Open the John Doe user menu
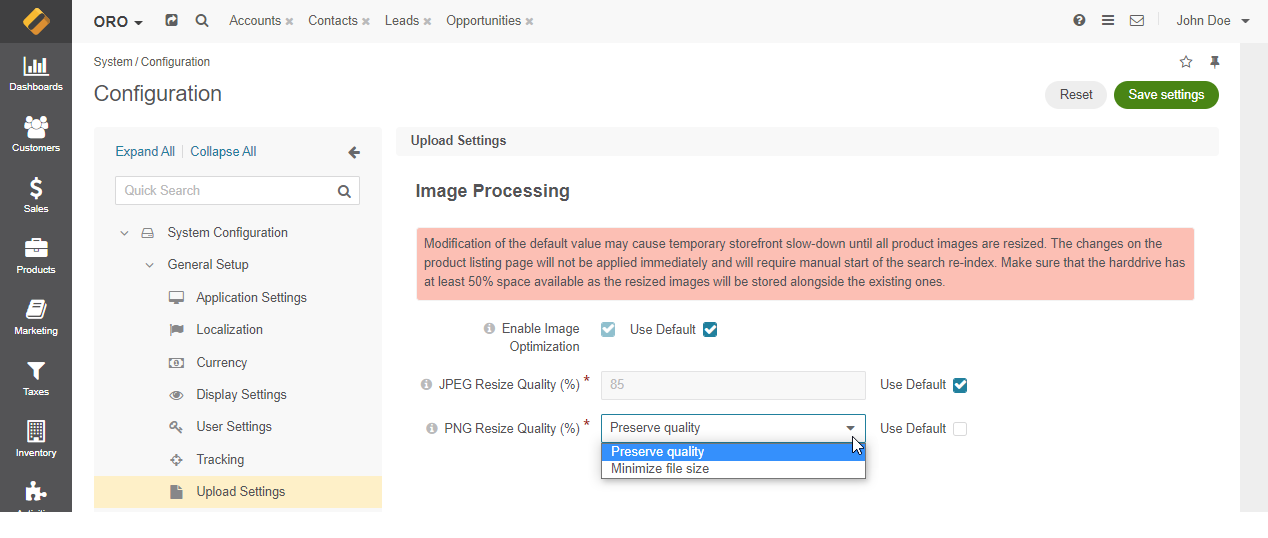1268x538 pixels. tap(1213, 20)
